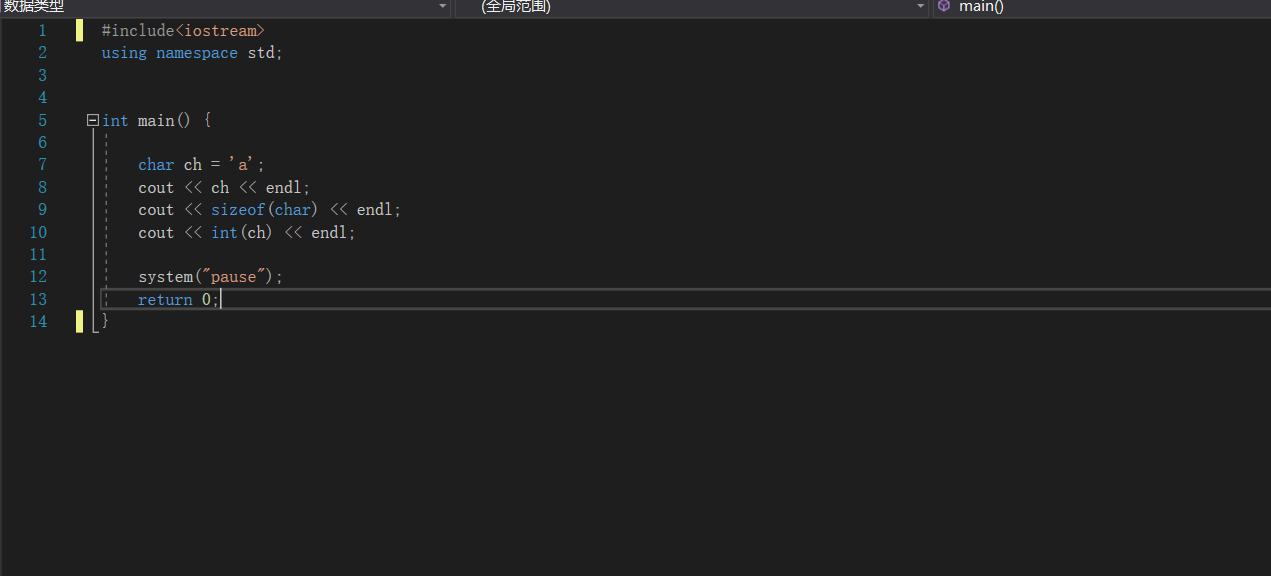Place cursor on empty line 11
Viewport: 1271px width, 576px height.
pos(400,254)
